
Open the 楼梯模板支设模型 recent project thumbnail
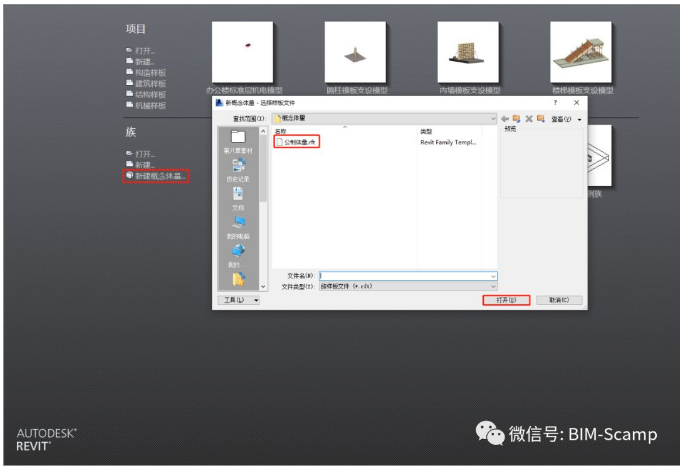(x=581, y=52)
